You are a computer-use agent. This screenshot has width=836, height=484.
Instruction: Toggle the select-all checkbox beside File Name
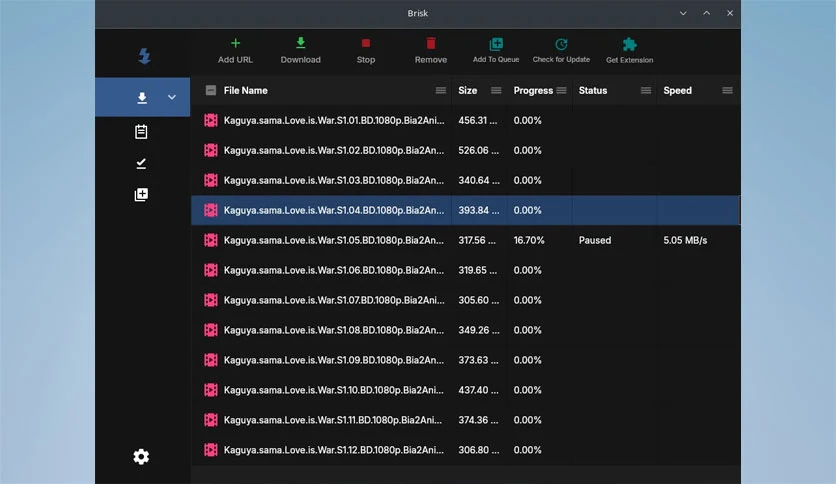211,90
